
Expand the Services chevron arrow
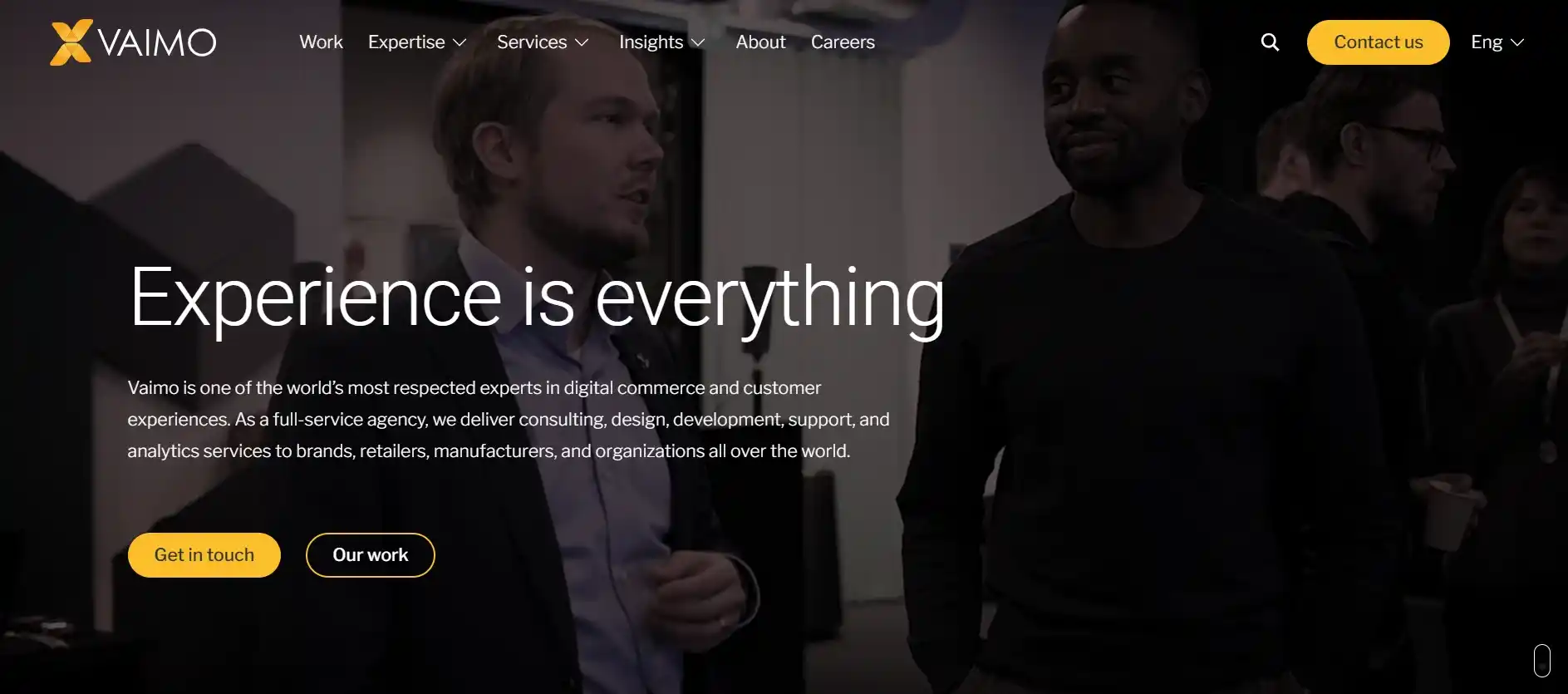coord(582,42)
